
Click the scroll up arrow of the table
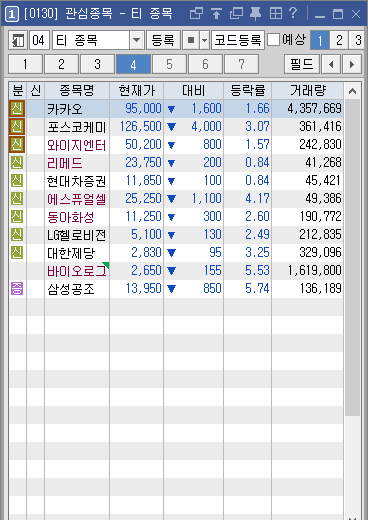[x=352, y=91]
